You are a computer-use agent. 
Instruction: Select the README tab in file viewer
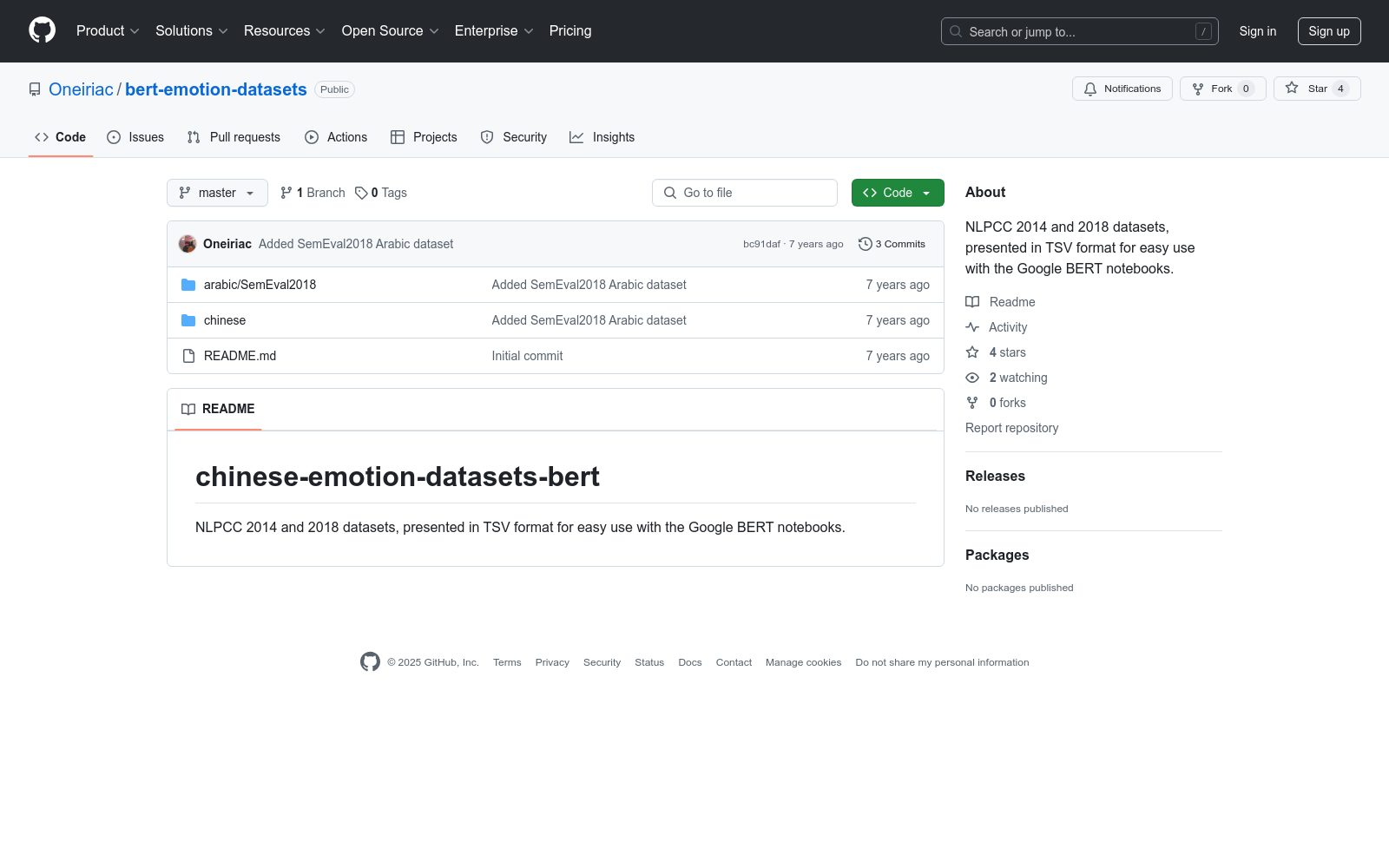click(x=218, y=409)
